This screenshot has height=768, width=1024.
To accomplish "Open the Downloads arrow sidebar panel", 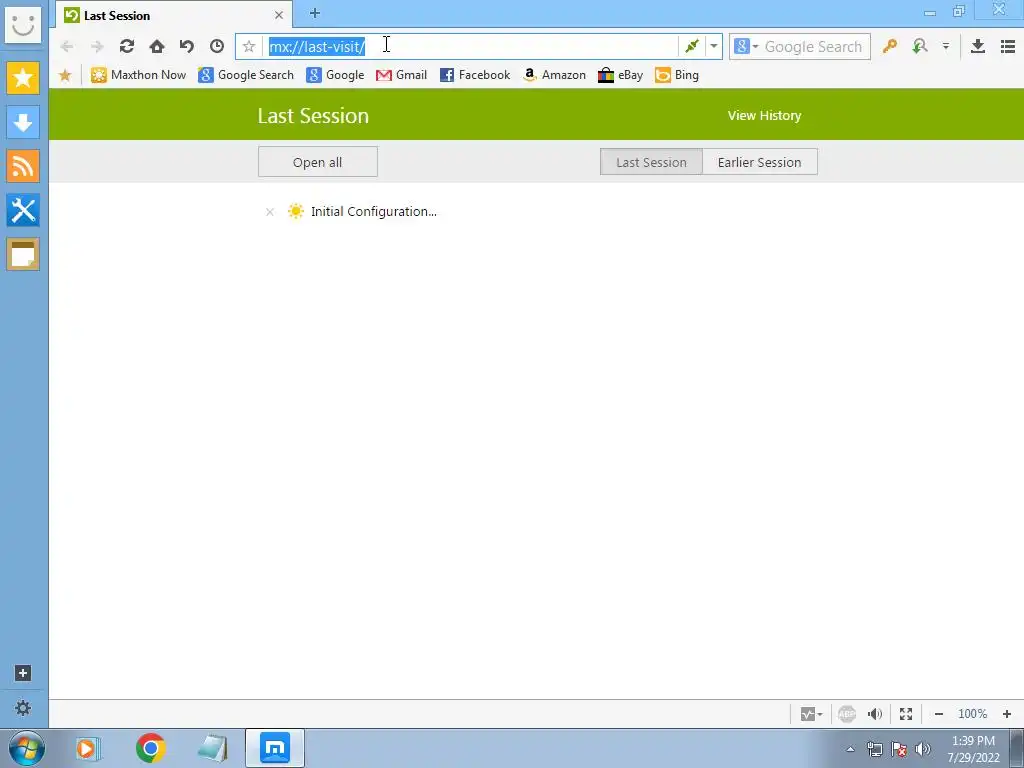I will pyautogui.click(x=23, y=122).
